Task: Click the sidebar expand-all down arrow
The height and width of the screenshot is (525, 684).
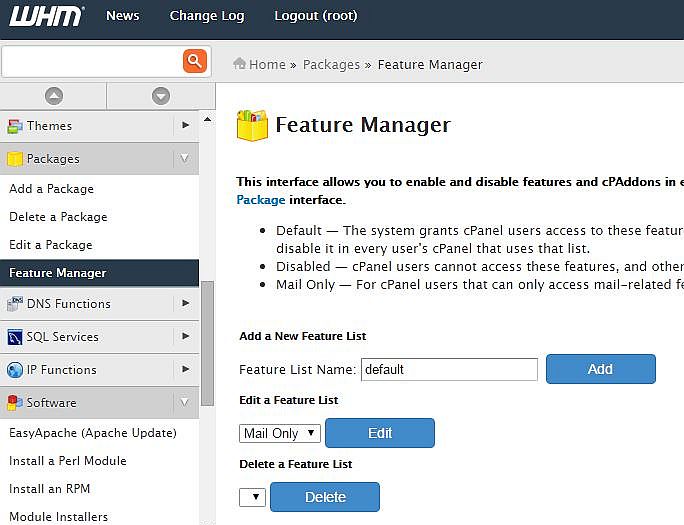Action: tap(161, 96)
